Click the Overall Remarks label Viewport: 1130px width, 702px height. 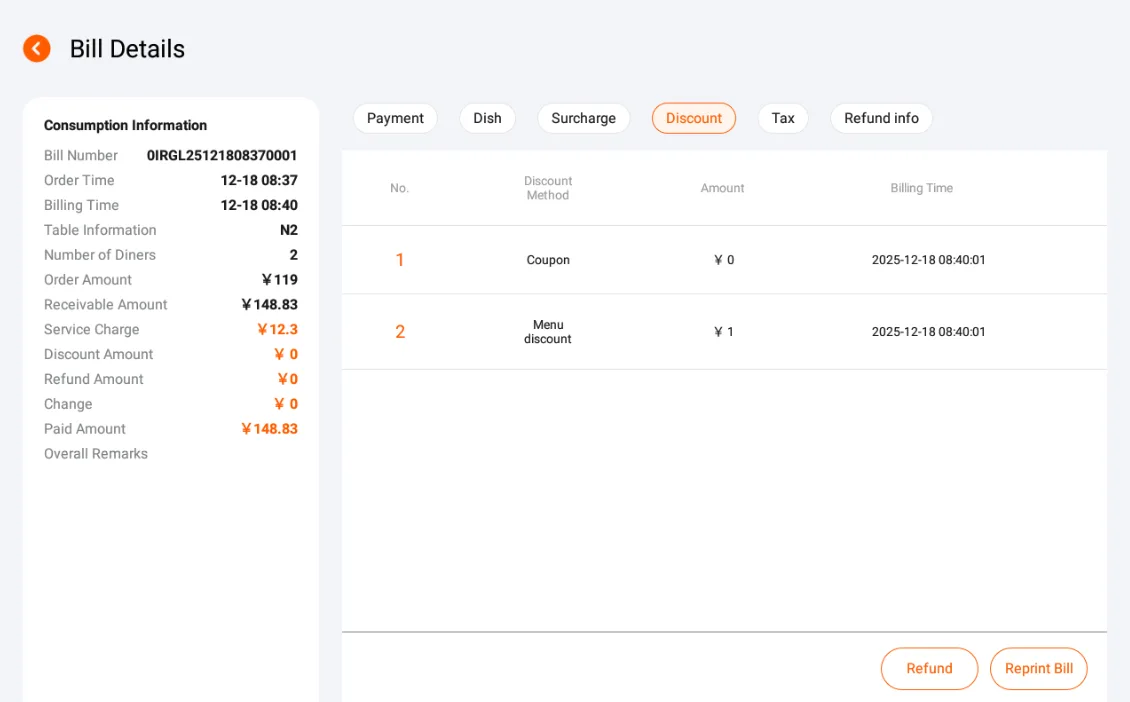point(96,454)
